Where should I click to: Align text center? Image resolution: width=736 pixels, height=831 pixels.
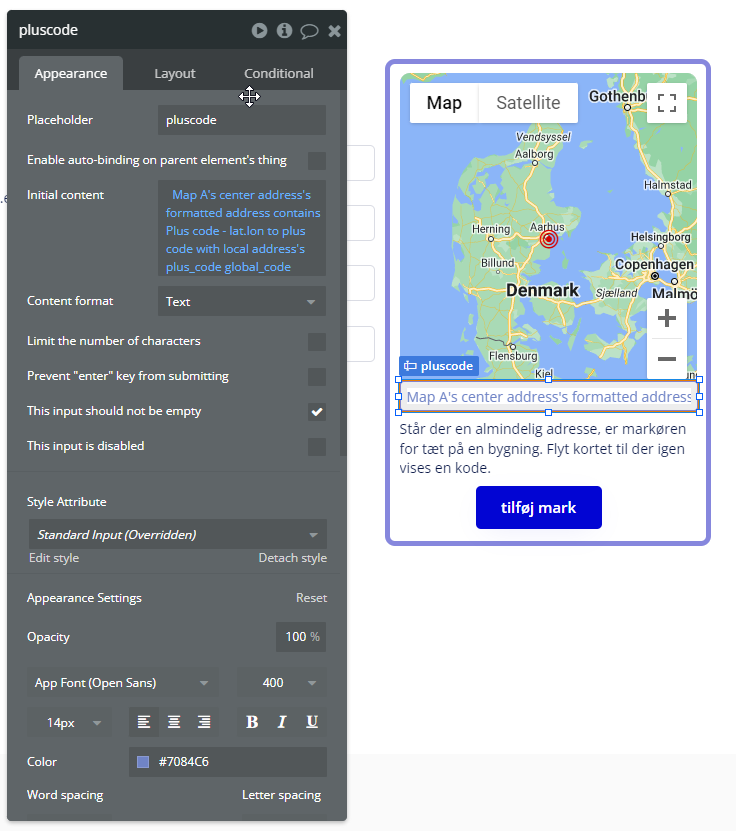click(174, 722)
